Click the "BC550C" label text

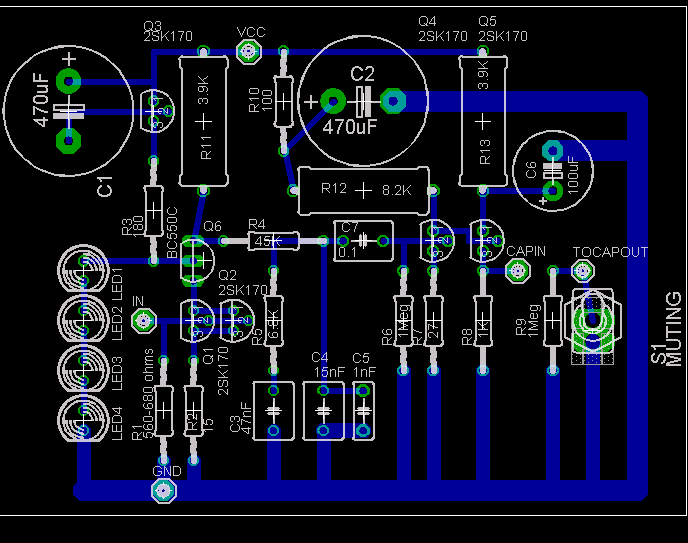pos(172,232)
